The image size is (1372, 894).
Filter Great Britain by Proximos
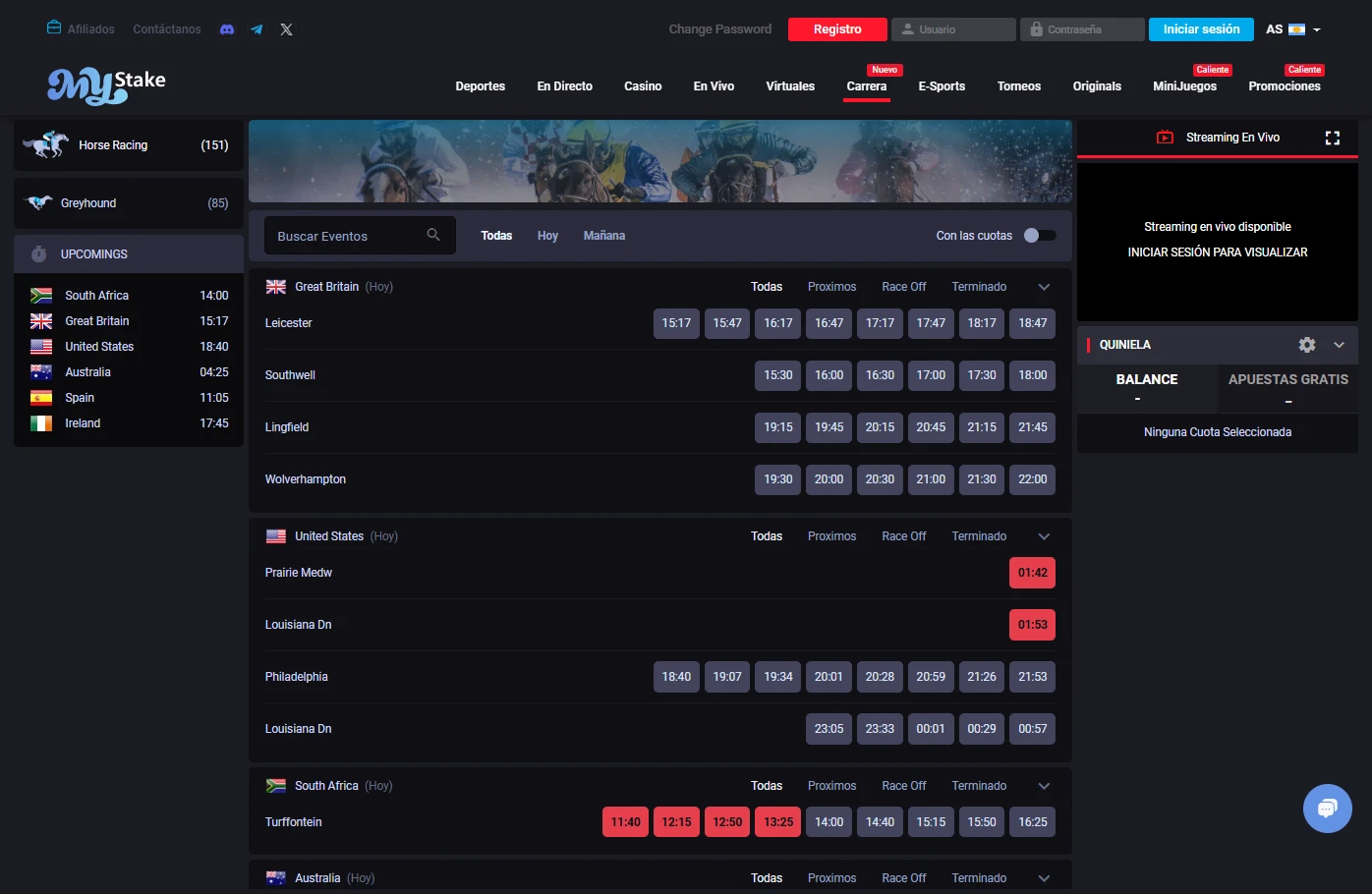(831, 287)
